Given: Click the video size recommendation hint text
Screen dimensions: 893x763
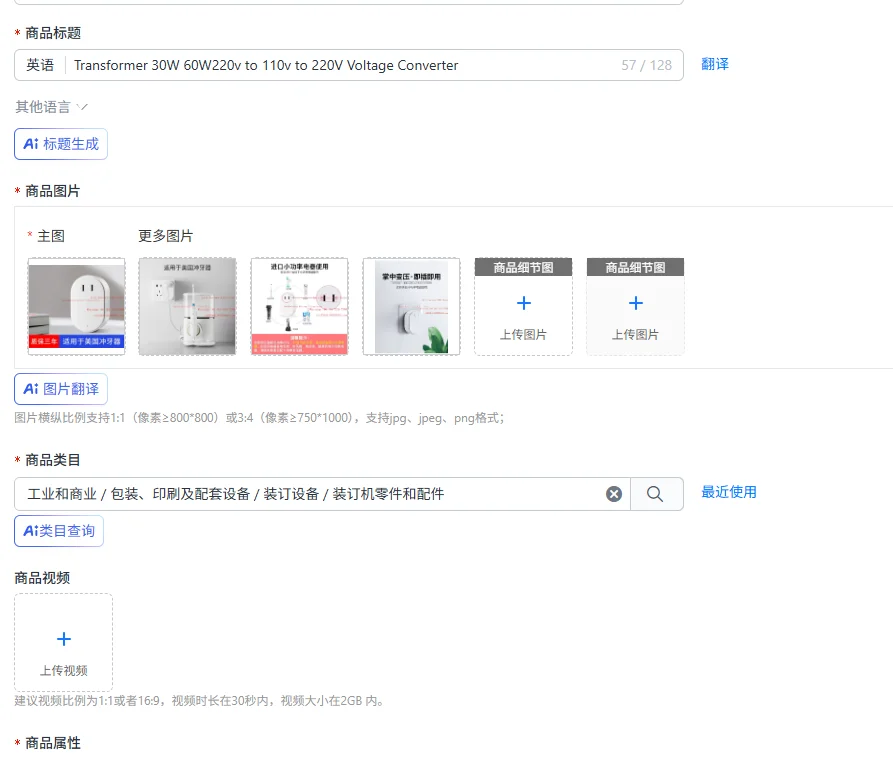Looking at the screenshot, I should point(199,700).
